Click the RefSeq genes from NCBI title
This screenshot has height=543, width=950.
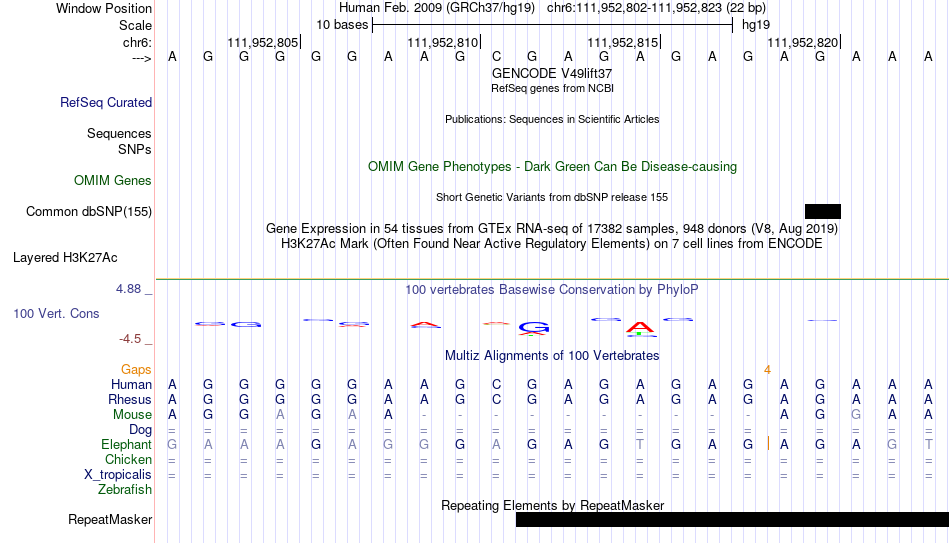click(x=552, y=88)
